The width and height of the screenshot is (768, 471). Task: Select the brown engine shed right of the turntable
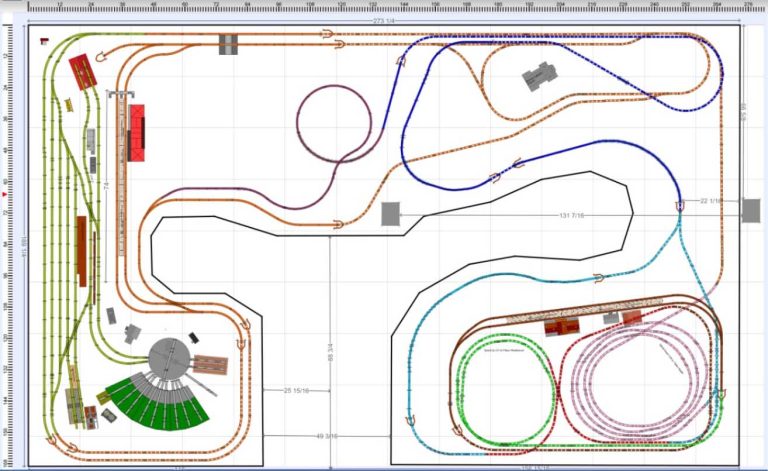coord(212,363)
